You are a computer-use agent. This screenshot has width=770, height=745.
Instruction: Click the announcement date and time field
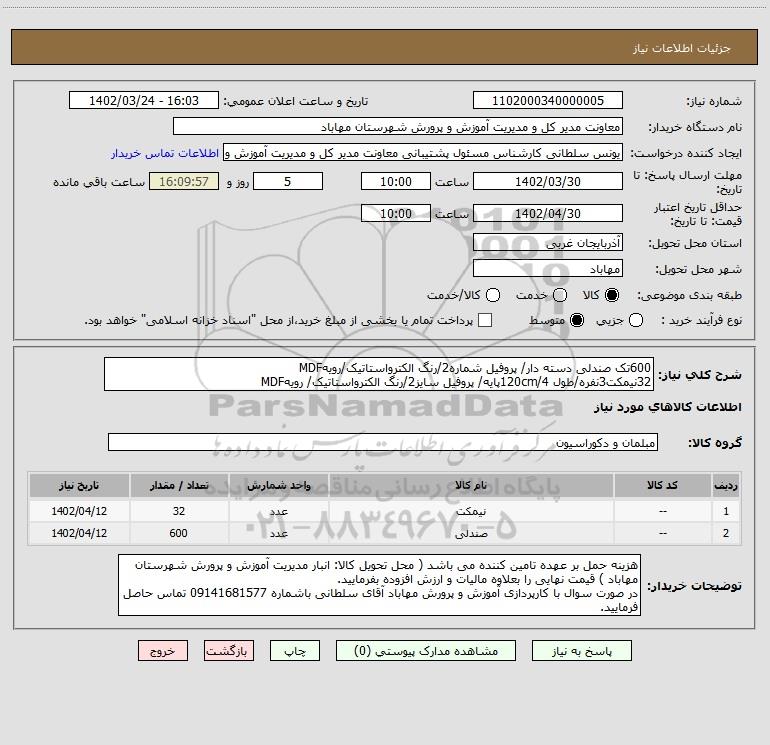144,100
